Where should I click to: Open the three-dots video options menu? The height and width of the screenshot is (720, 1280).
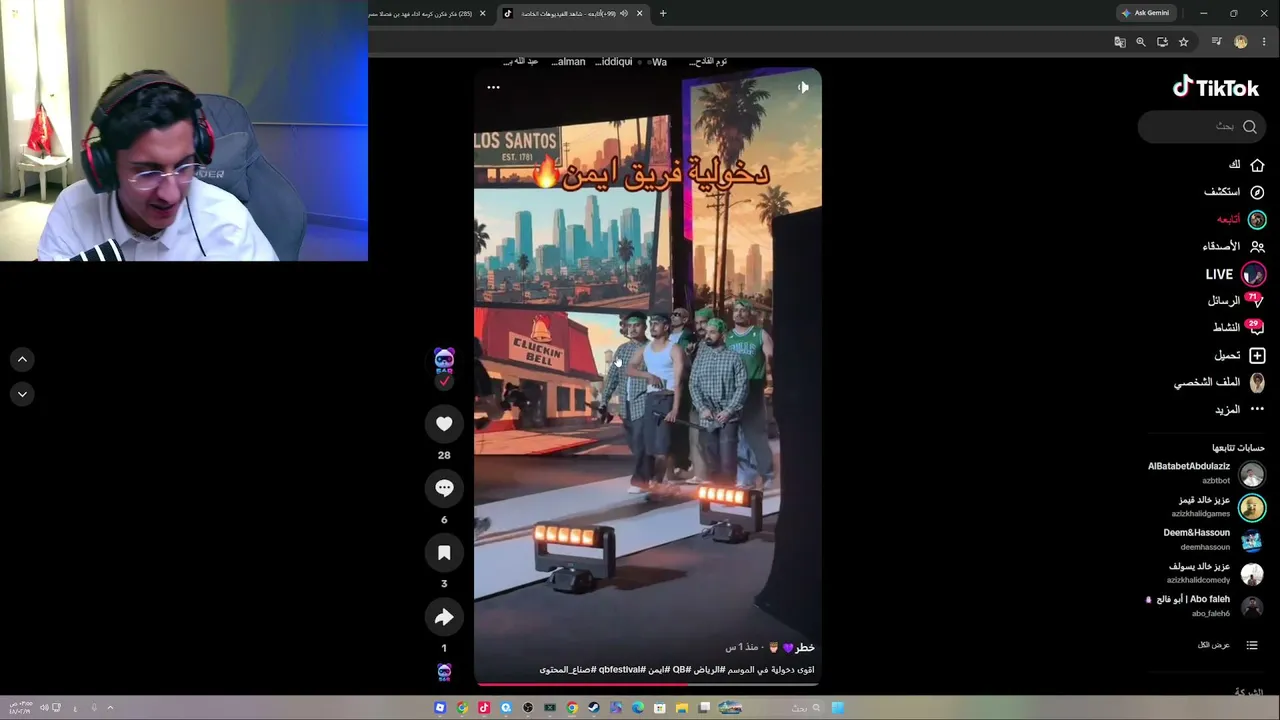(493, 87)
